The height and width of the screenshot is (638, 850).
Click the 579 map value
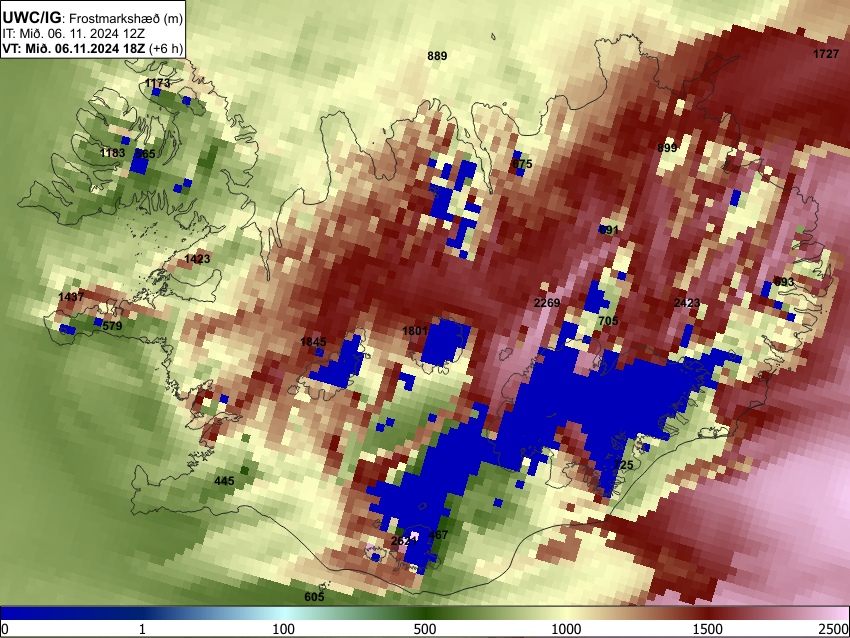[112, 326]
